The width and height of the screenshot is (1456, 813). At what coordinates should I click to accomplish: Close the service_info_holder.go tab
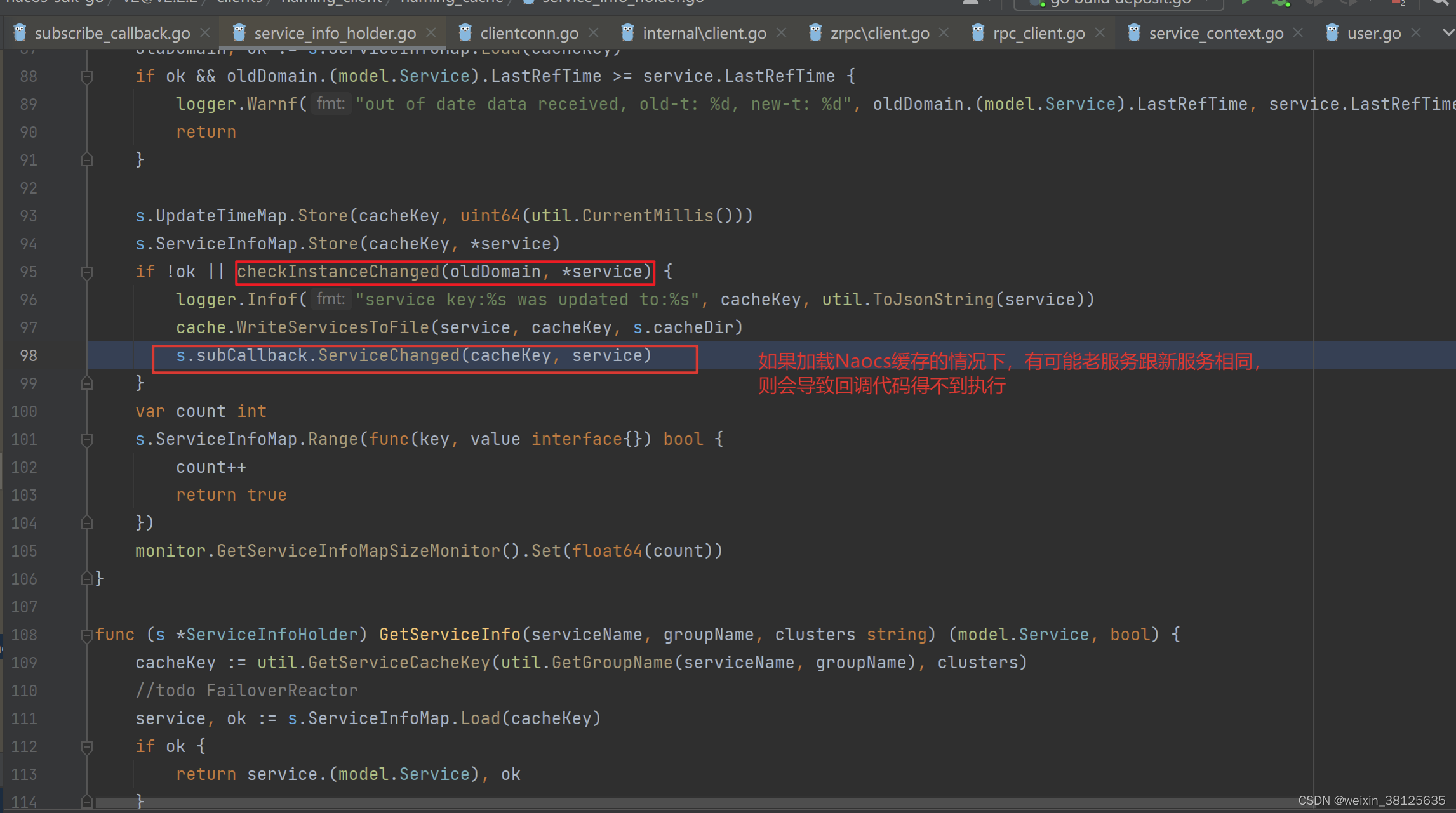431,32
